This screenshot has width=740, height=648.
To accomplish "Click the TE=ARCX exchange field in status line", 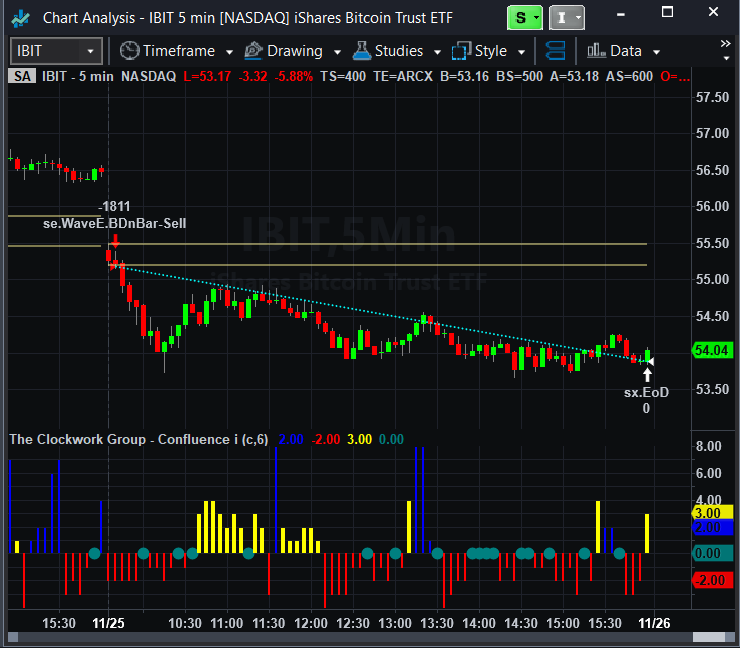I will click(x=403, y=76).
